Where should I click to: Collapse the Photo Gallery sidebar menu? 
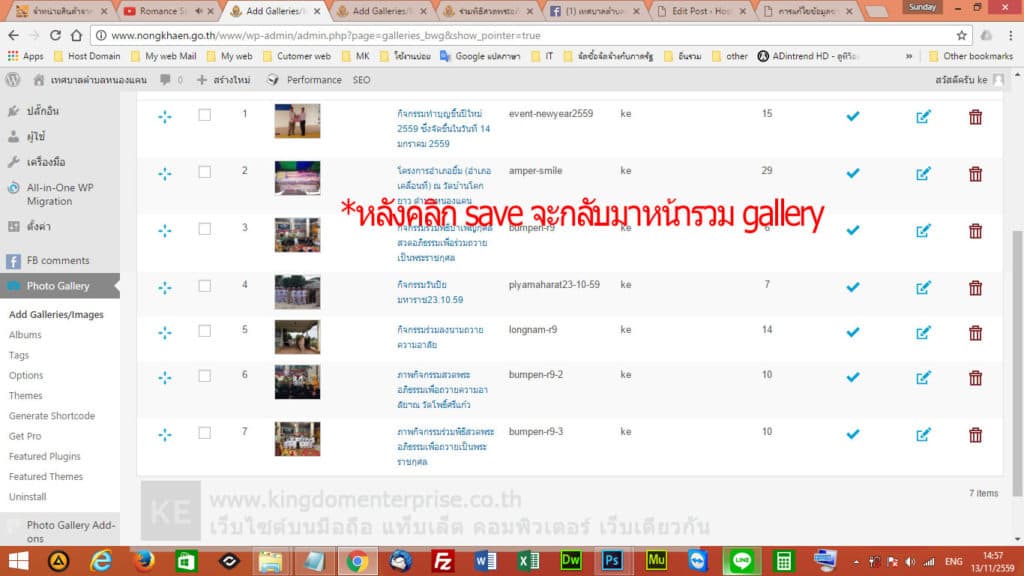point(60,285)
